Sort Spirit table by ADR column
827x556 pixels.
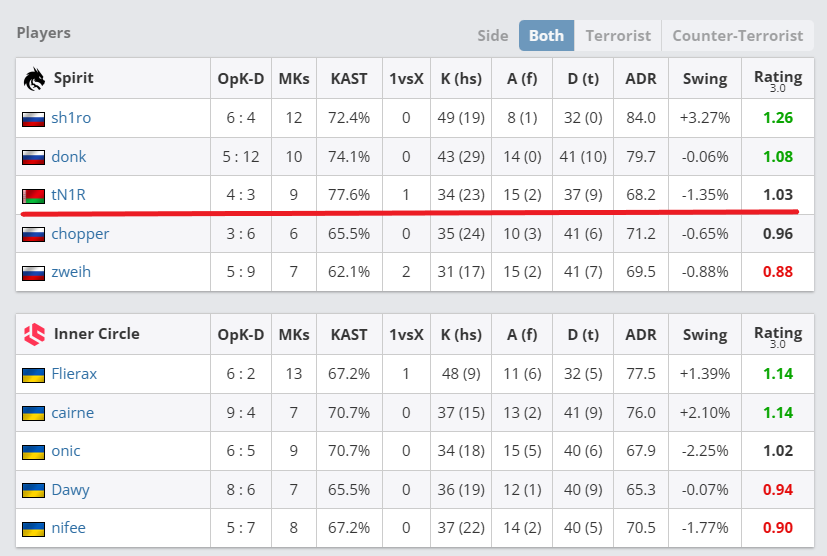coord(640,78)
